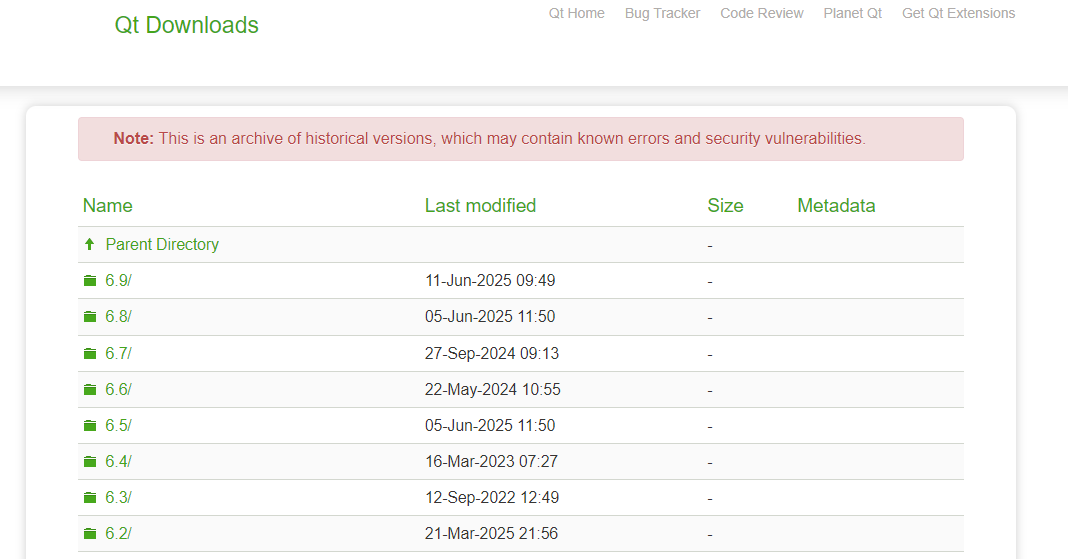Click the Metadata column header
Viewport: 1068px width, 559px height.
836,206
